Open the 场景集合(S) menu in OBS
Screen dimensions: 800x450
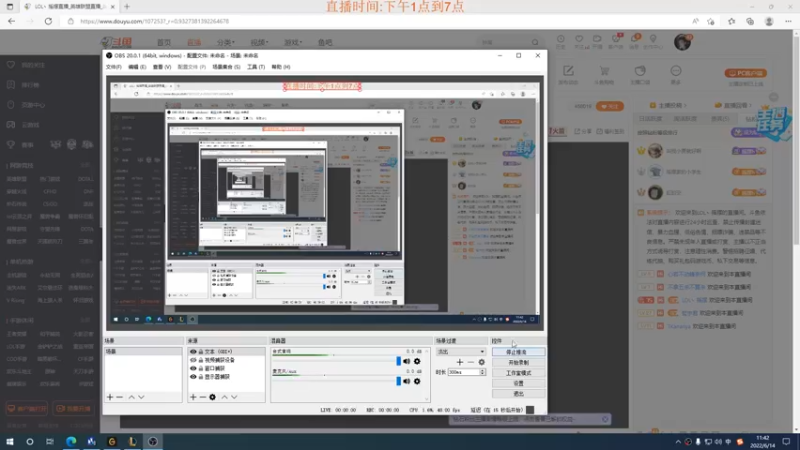226,67
